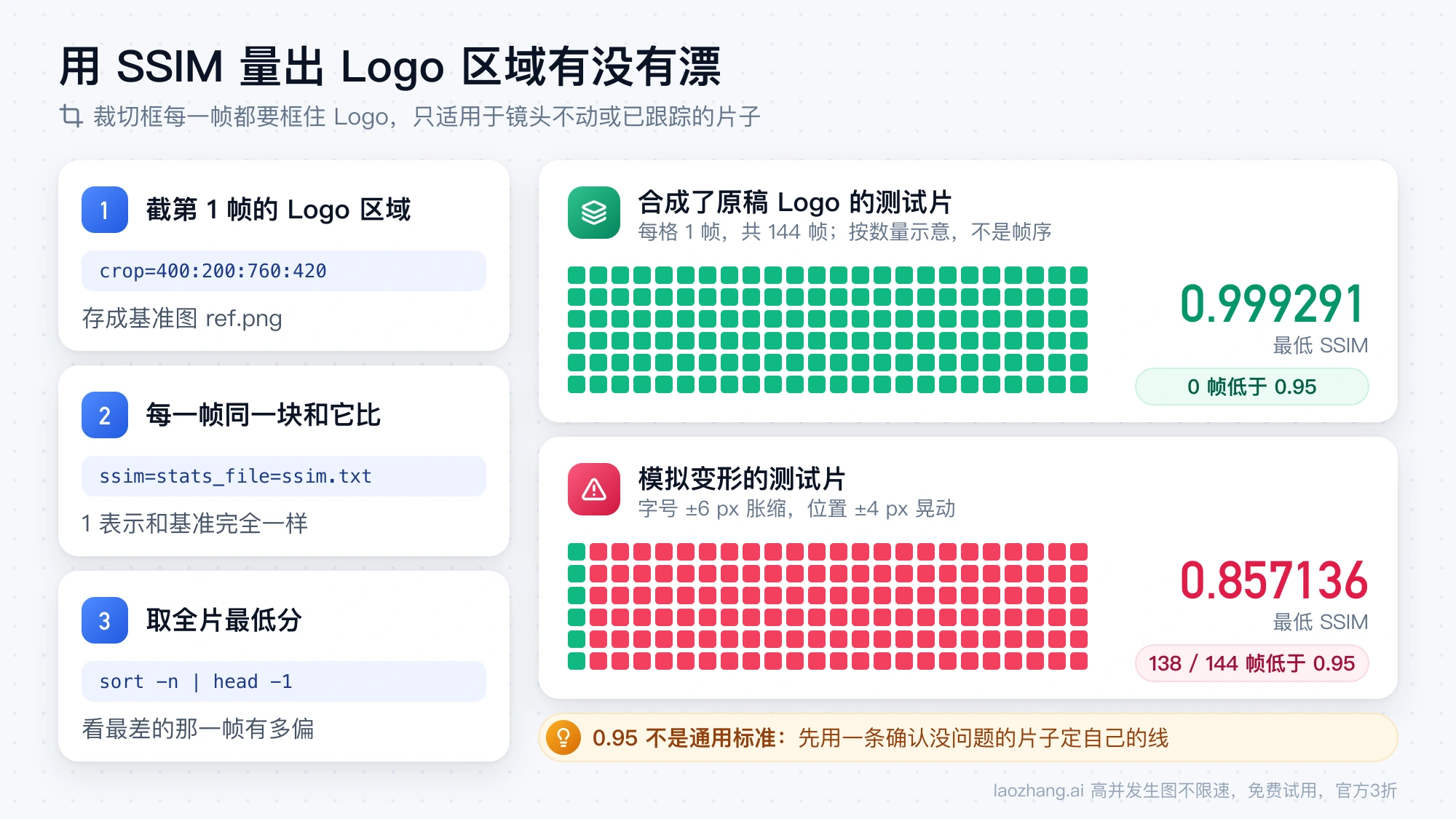1456x819 pixels.
Task: Select the crop=400:200:760:420 code snippet
Action: [x=284, y=271]
